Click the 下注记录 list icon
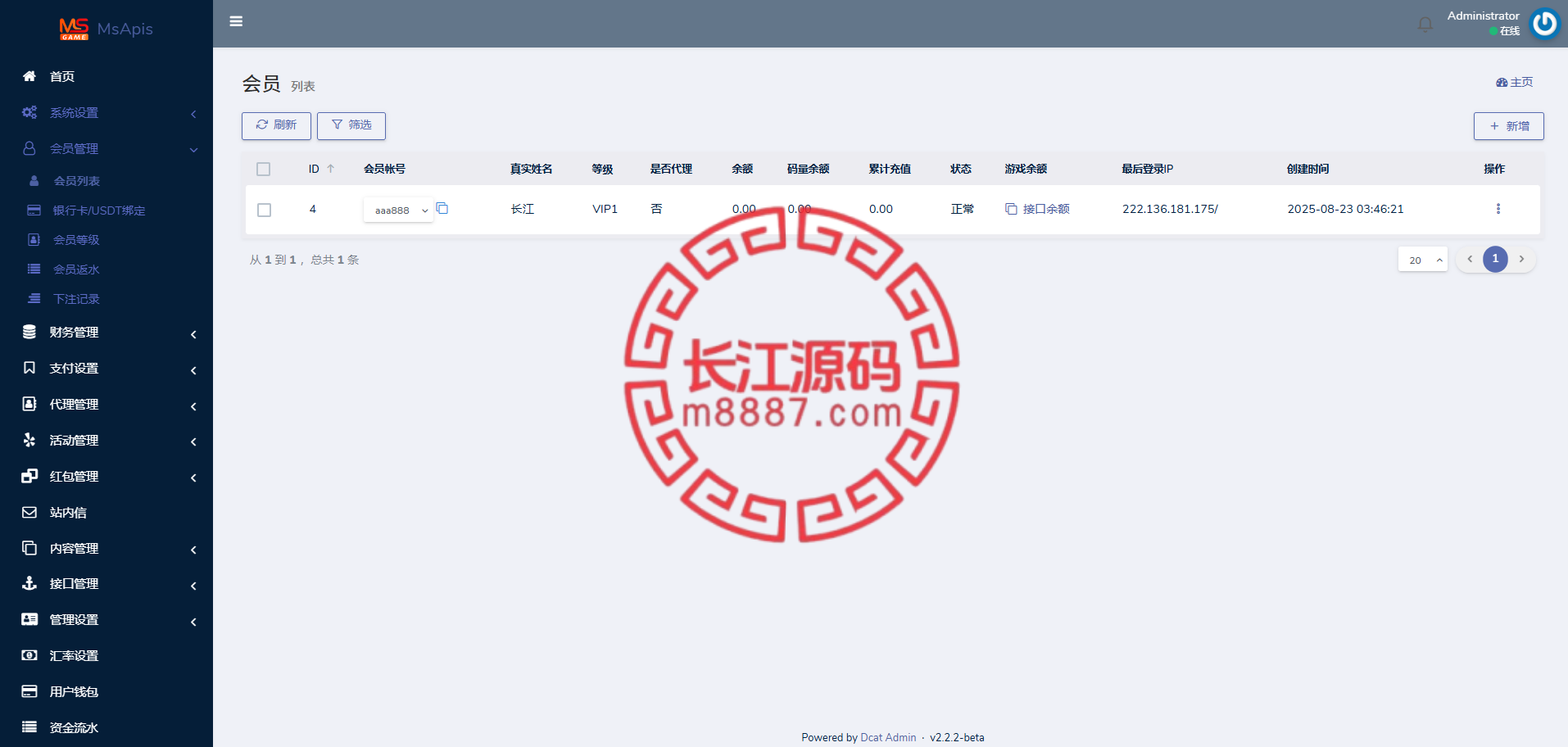Viewport: 1568px width, 747px height. coord(34,299)
